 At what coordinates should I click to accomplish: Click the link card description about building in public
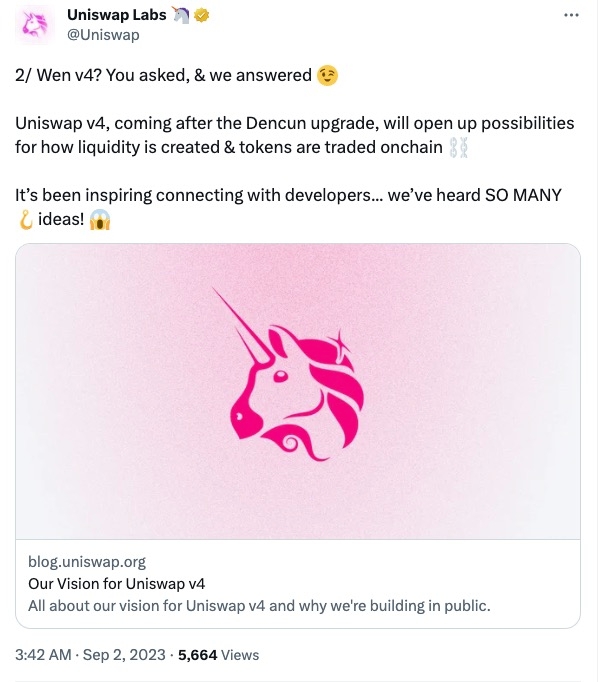[258, 606]
